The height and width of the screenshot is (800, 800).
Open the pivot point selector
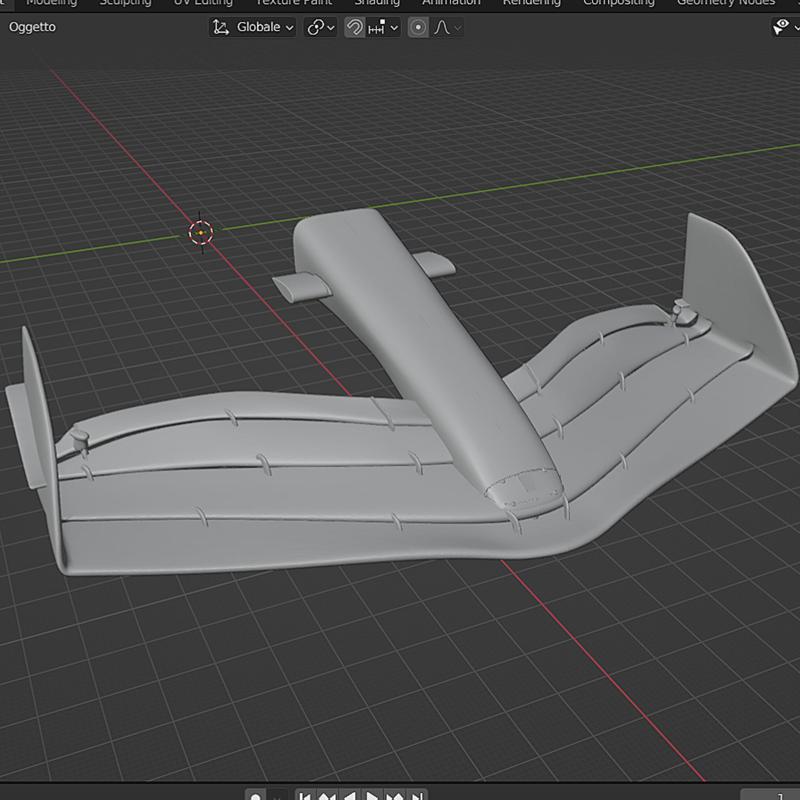pyautogui.click(x=321, y=27)
